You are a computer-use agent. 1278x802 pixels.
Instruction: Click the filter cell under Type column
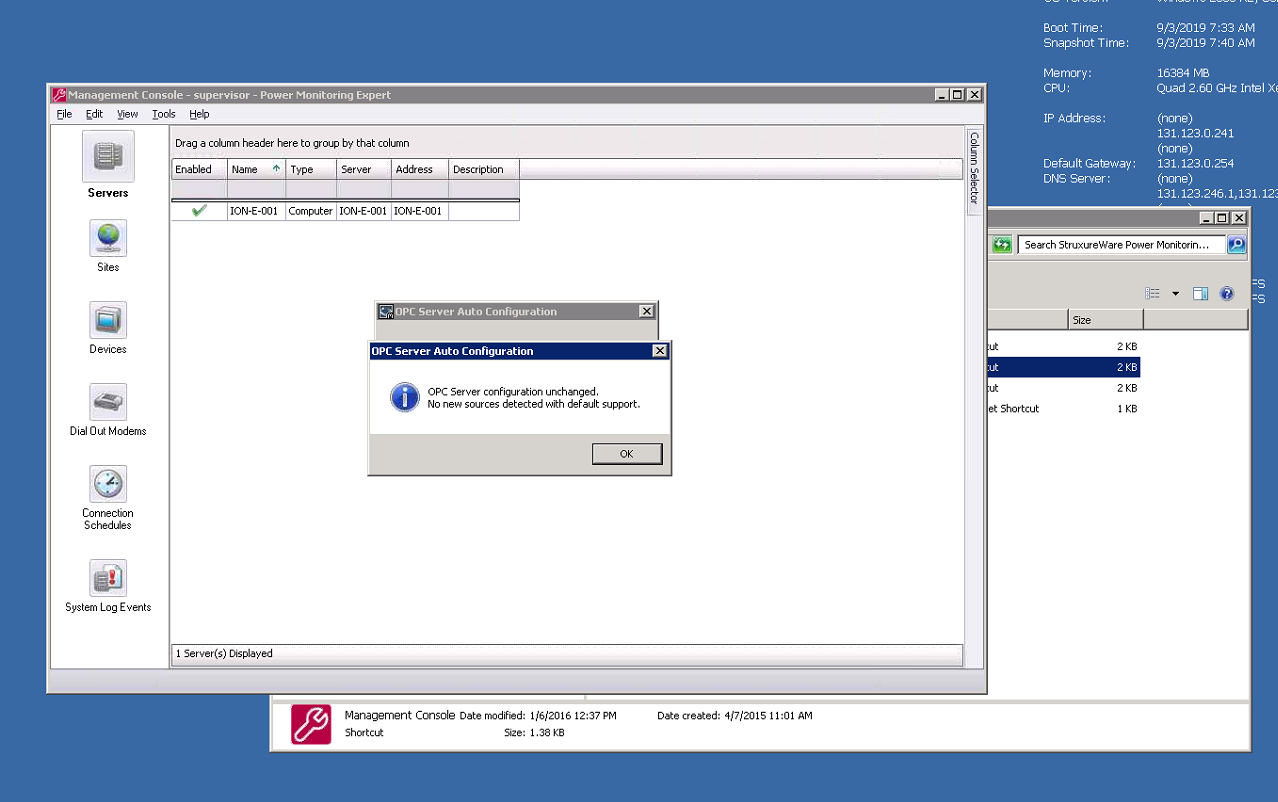coord(311,189)
